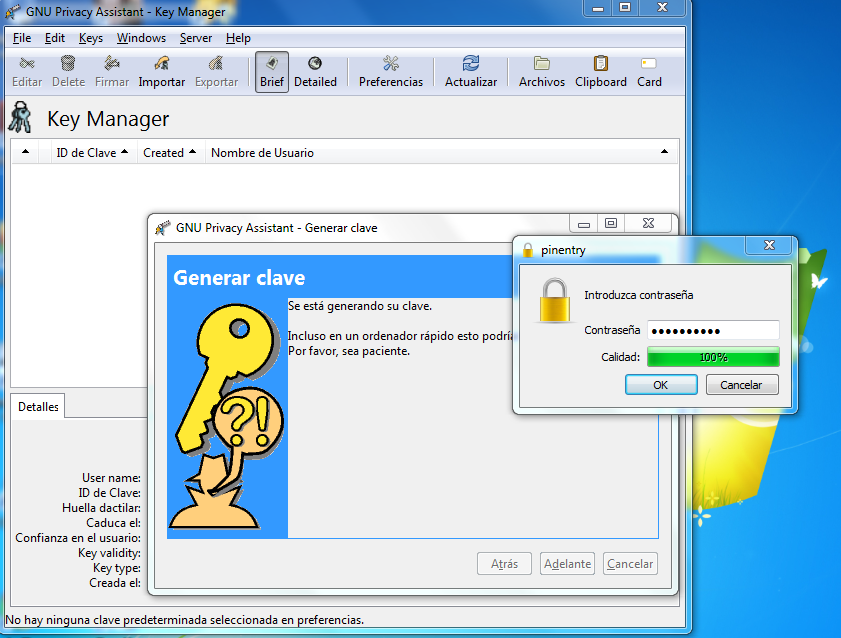841x638 pixels.
Task: Open the Archivos file manager
Action: (542, 72)
